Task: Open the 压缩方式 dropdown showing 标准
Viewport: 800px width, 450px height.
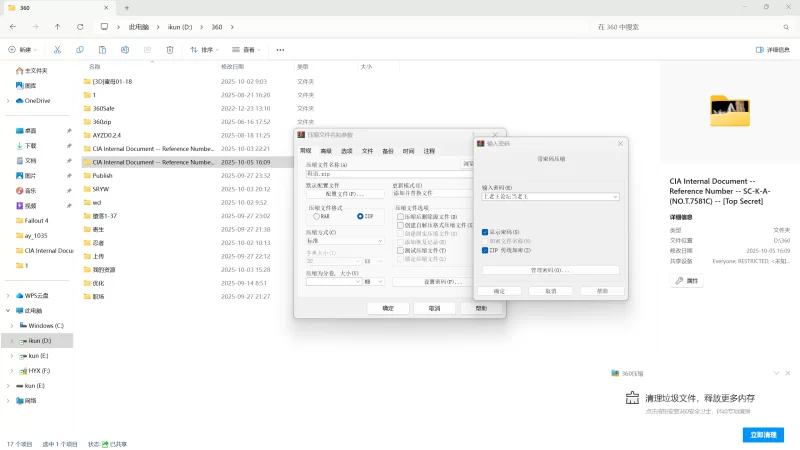Action: tap(345, 241)
